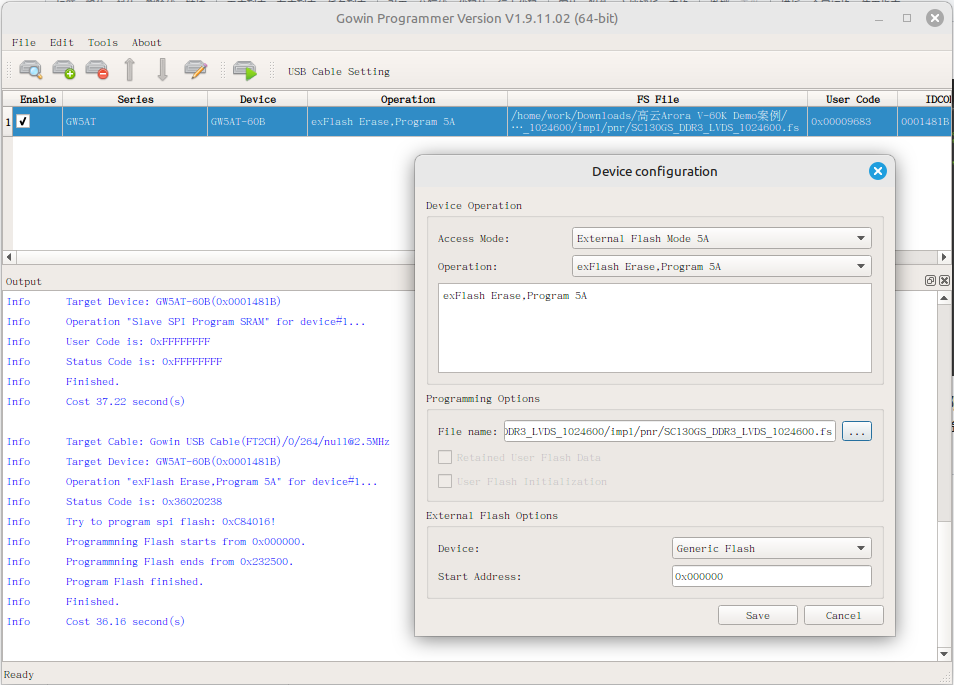Viewport: 954px width, 685px height.
Task: Click the Cost 36.16 second(s) output line
Action: pyautogui.click(x=125, y=622)
